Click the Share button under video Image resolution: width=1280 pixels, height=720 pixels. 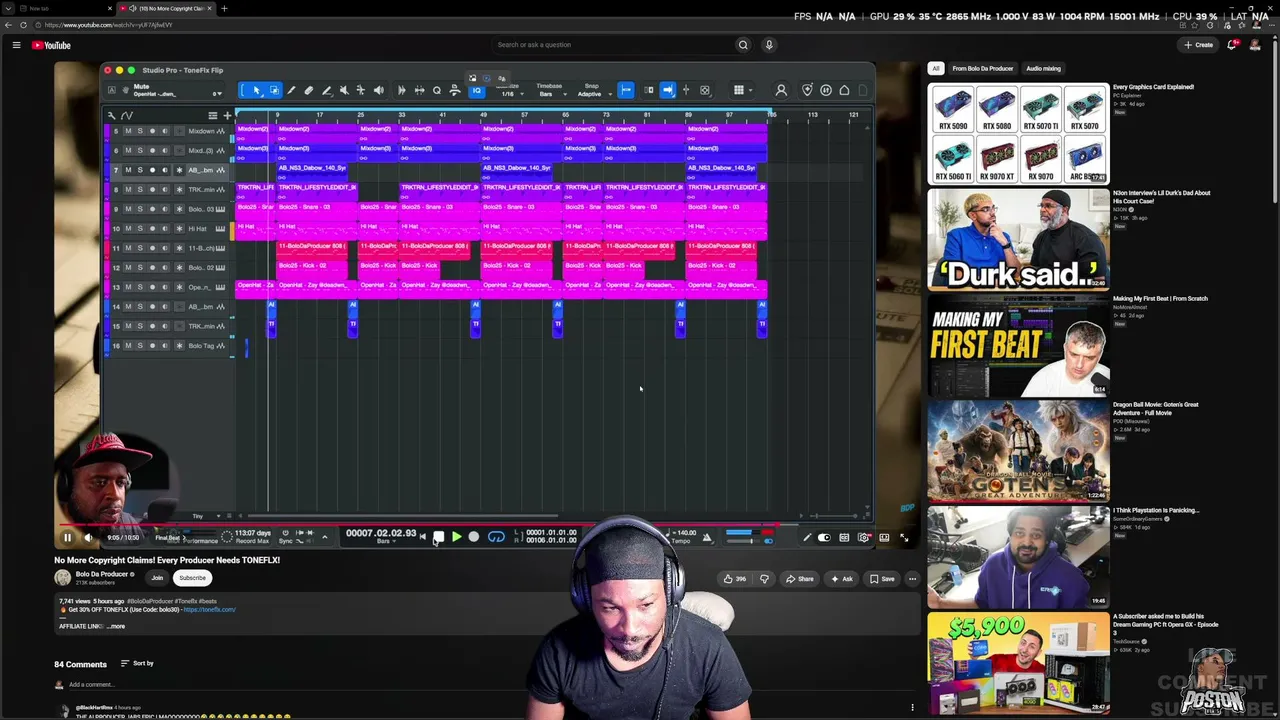tap(799, 578)
